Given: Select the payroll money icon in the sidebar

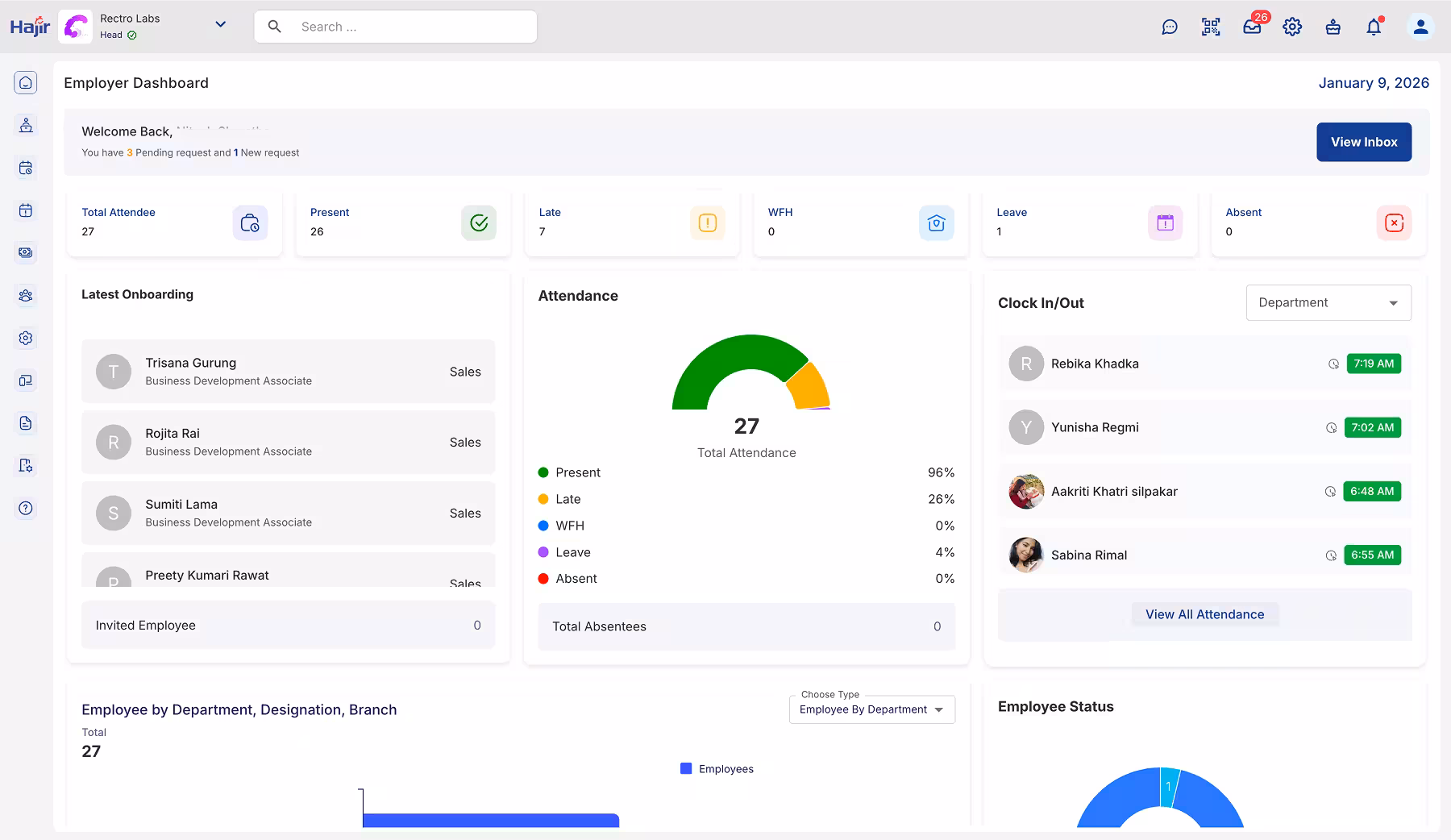Looking at the screenshot, I should pos(26,252).
